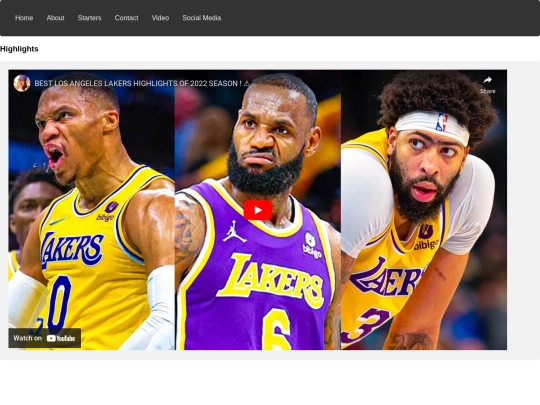Select Starters in the navigation bar

click(90, 18)
